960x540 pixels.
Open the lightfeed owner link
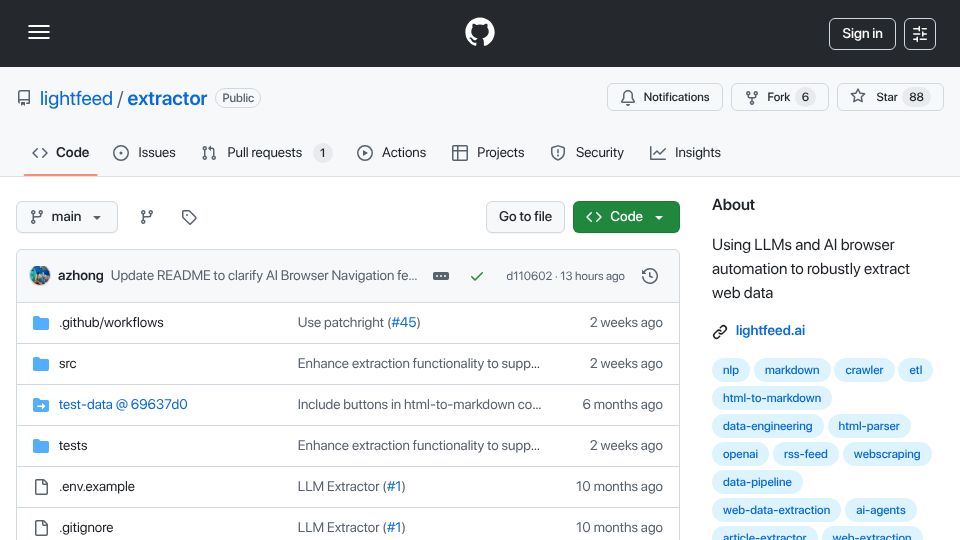pos(76,98)
